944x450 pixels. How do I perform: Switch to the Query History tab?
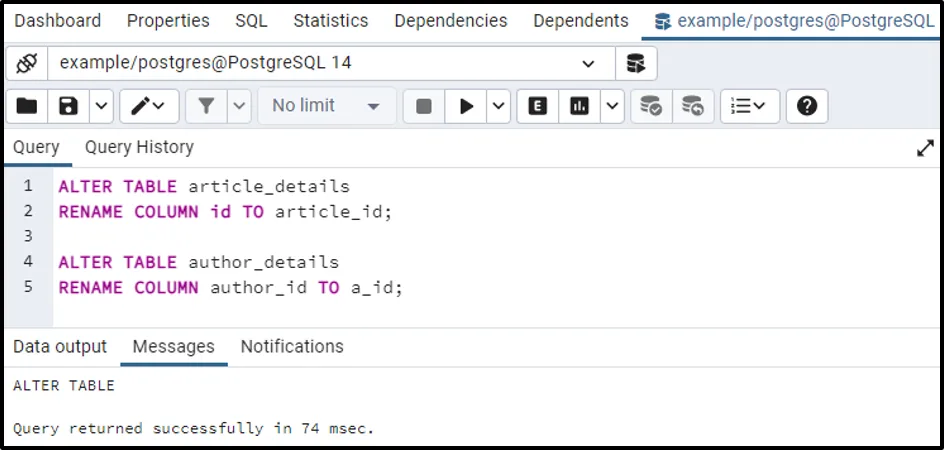click(139, 147)
